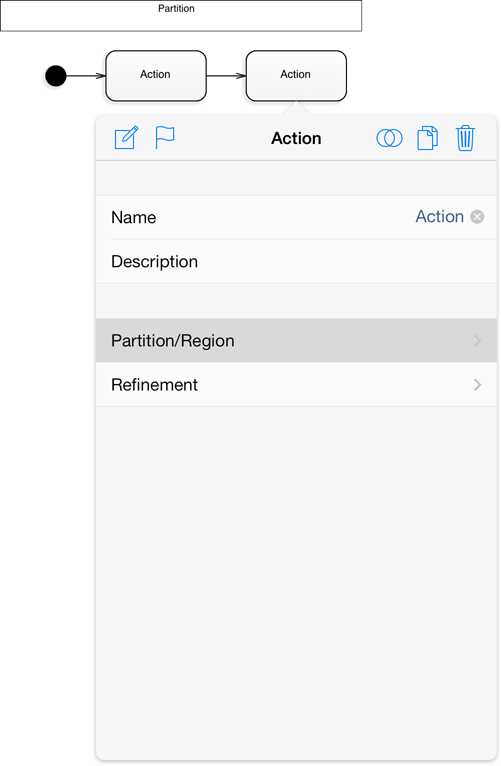Clear the Name field with the x button
Screen dimensions: 501x766
[x=477, y=216]
